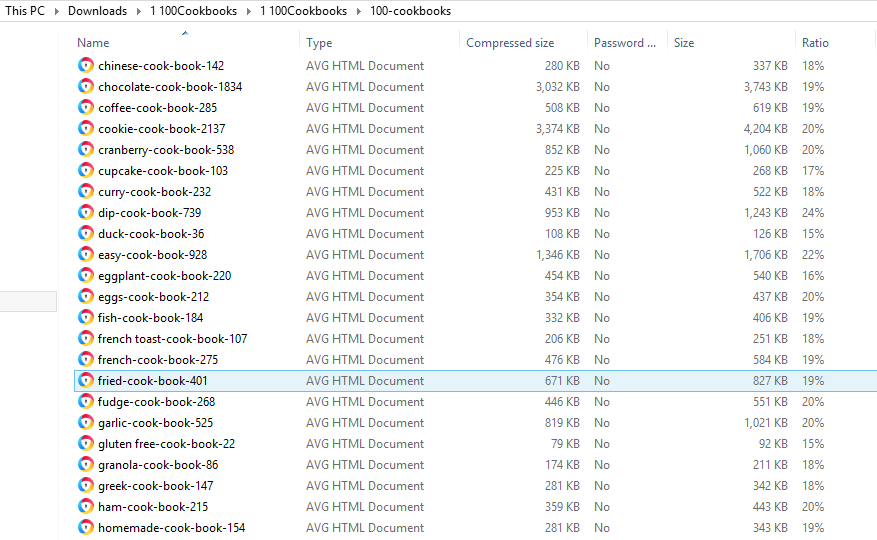The image size is (877, 540).
Task: Click the french-cook-book-275 file icon
Action: 86,359
